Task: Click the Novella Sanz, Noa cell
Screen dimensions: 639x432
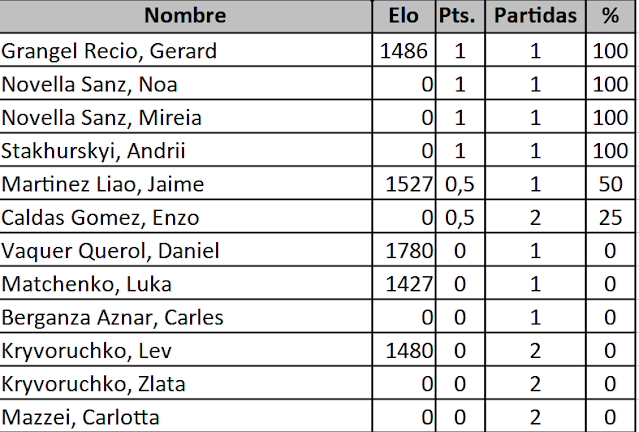Action: [185, 84]
